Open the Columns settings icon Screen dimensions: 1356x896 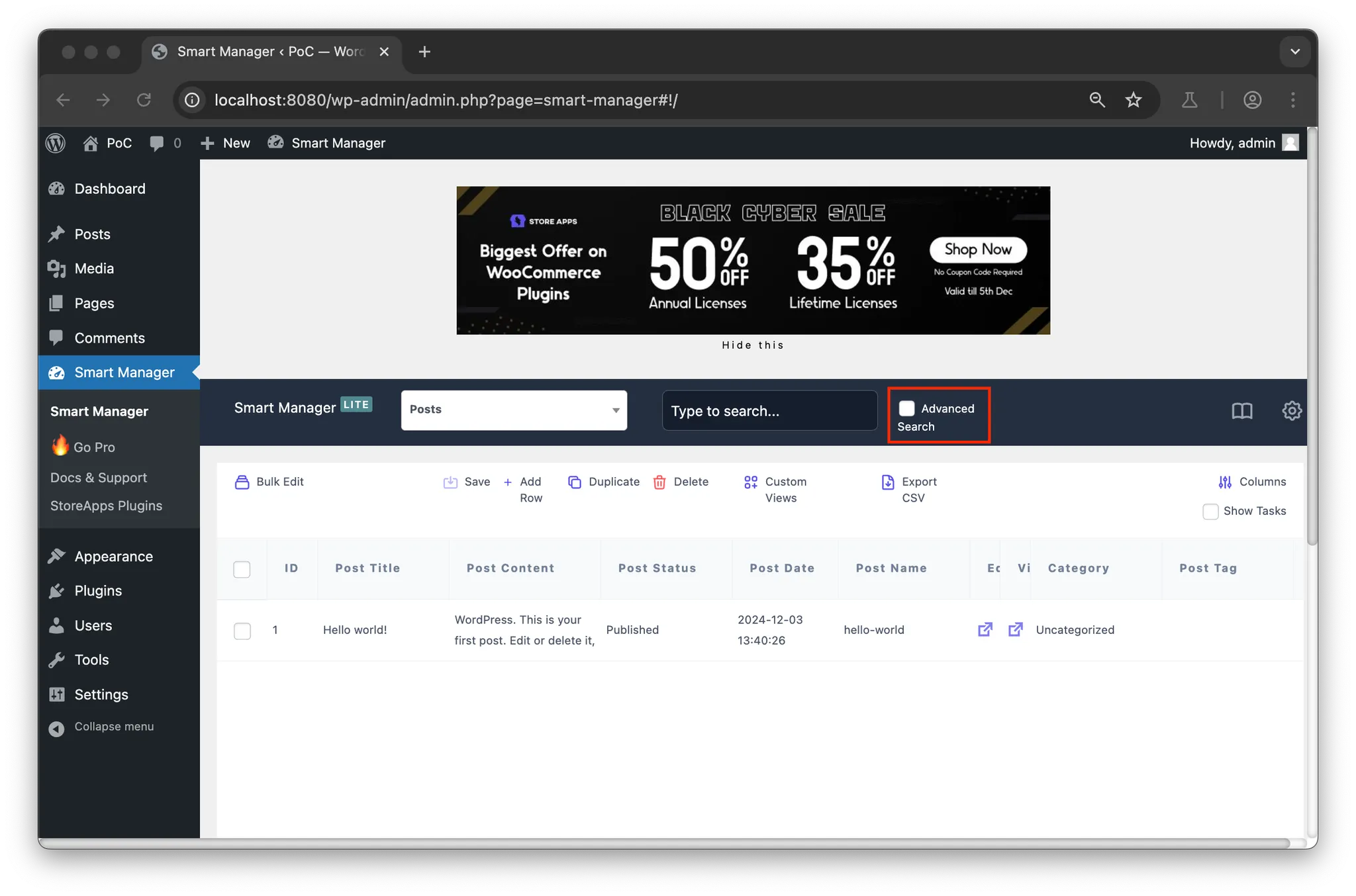pyautogui.click(x=1225, y=482)
